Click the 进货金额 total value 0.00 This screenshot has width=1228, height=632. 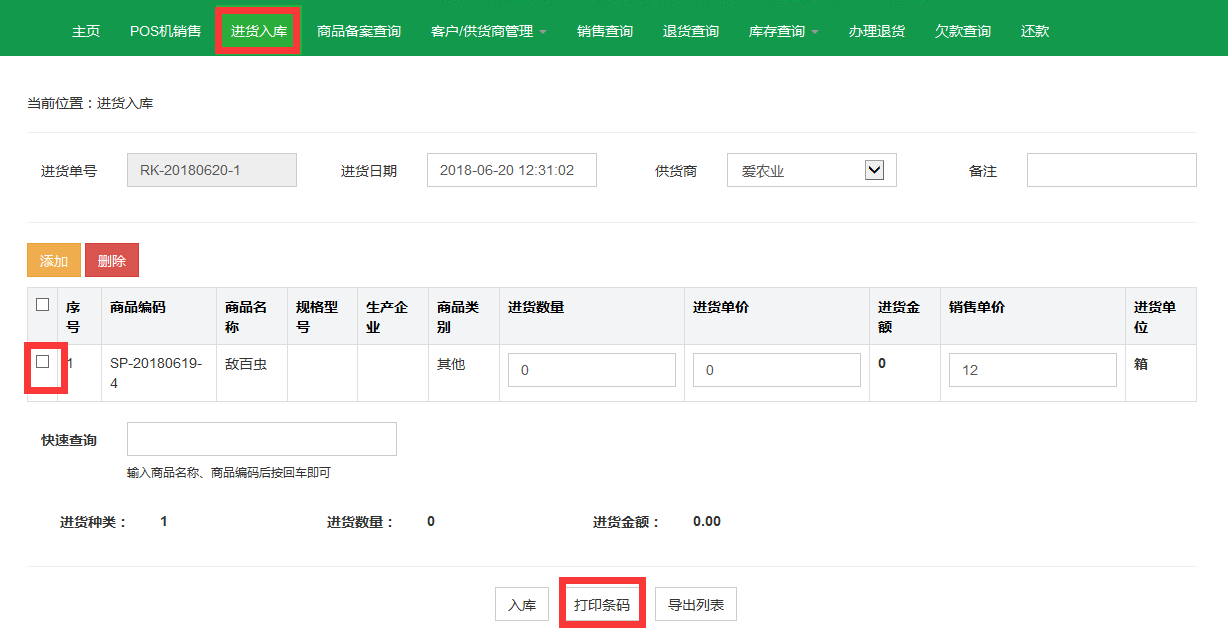point(707,521)
